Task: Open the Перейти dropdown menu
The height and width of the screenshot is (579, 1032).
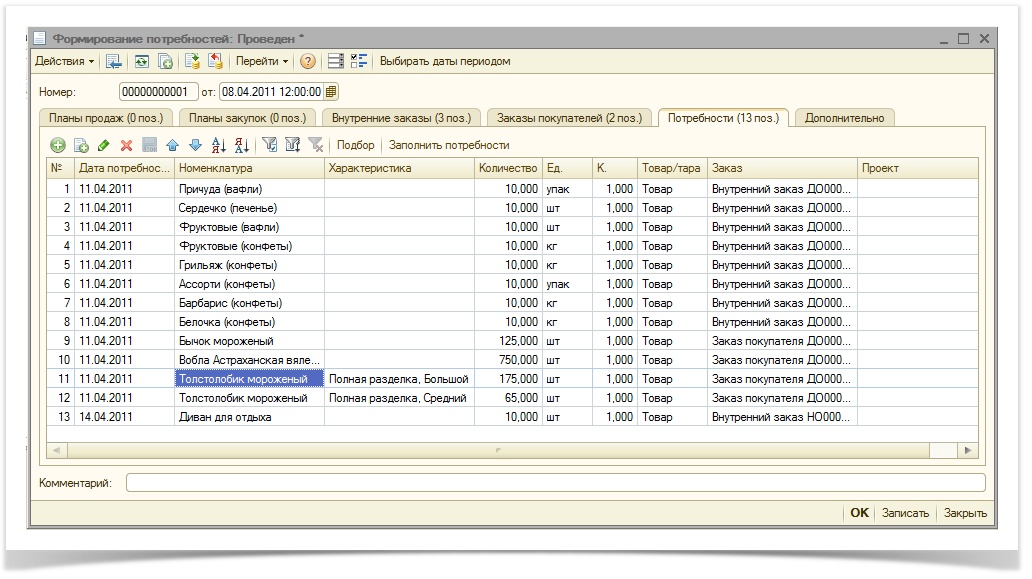Action: click(262, 62)
